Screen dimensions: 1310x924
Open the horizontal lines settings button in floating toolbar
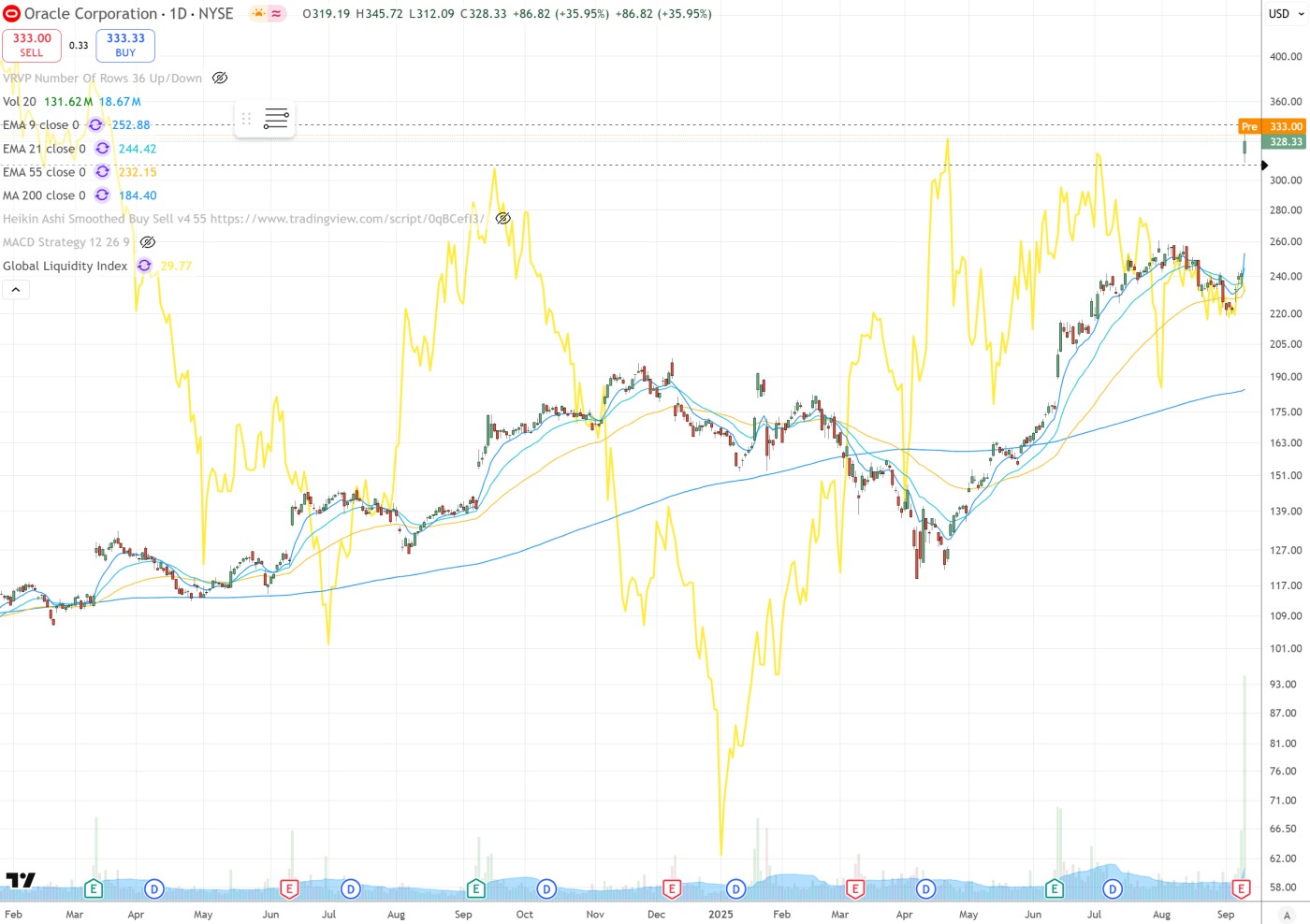tap(276, 119)
